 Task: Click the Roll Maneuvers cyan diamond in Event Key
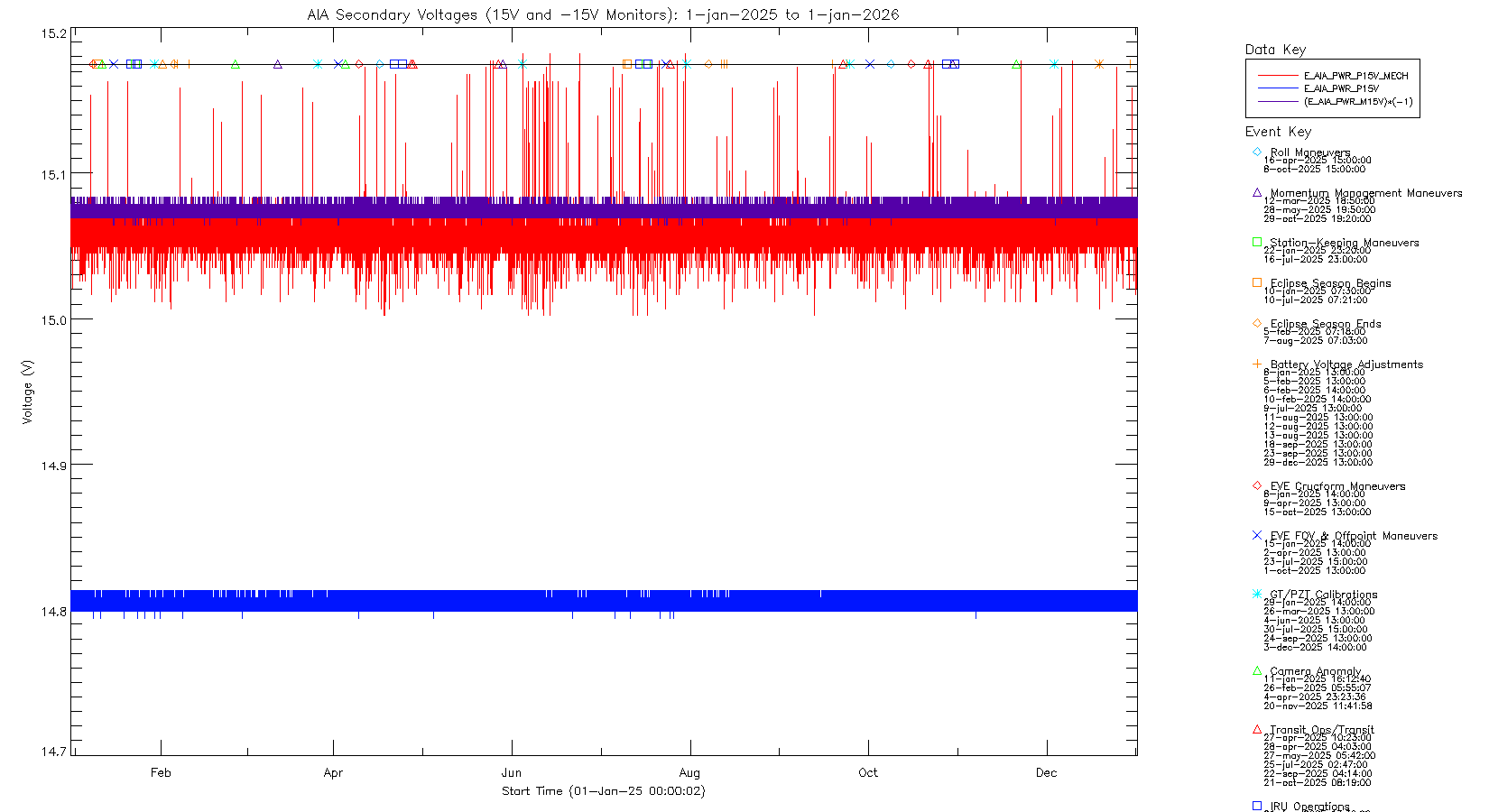tap(1257, 152)
